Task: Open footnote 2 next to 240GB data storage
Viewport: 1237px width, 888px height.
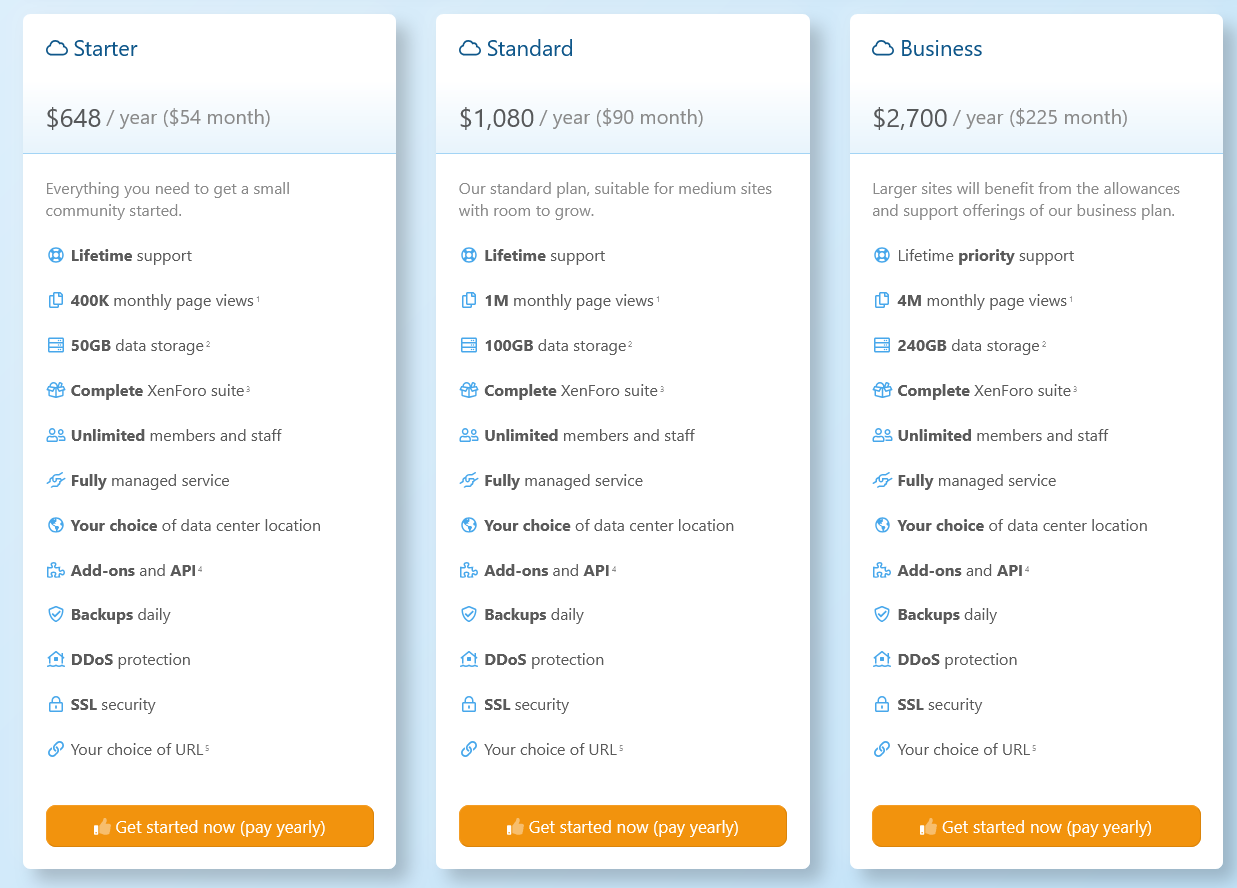Action: 1044,343
